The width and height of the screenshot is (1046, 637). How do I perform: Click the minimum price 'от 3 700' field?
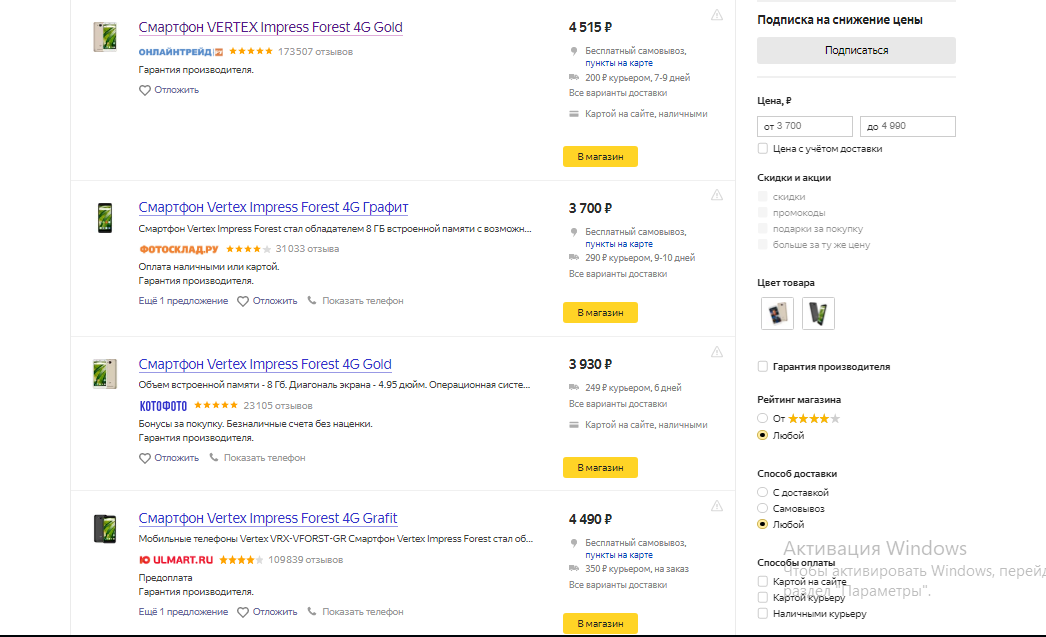(x=805, y=126)
